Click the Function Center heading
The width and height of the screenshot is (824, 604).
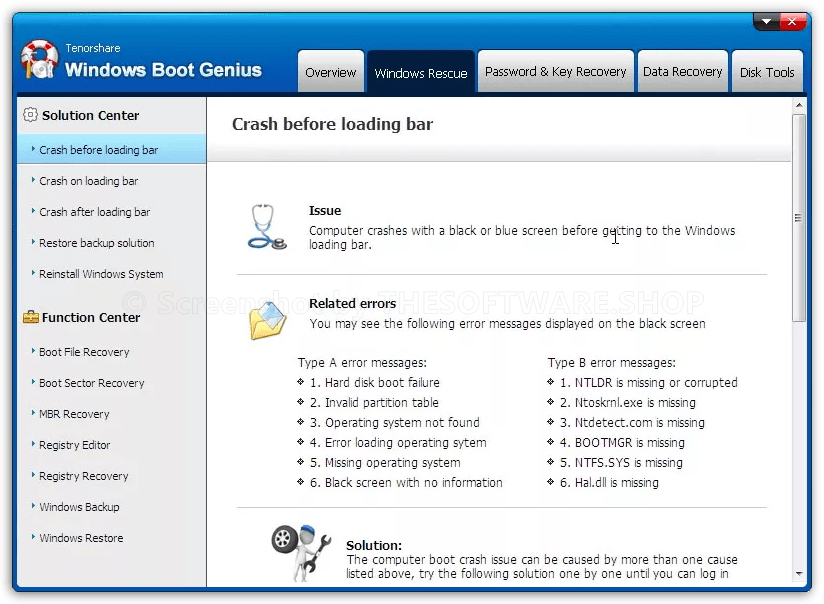[91, 318]
